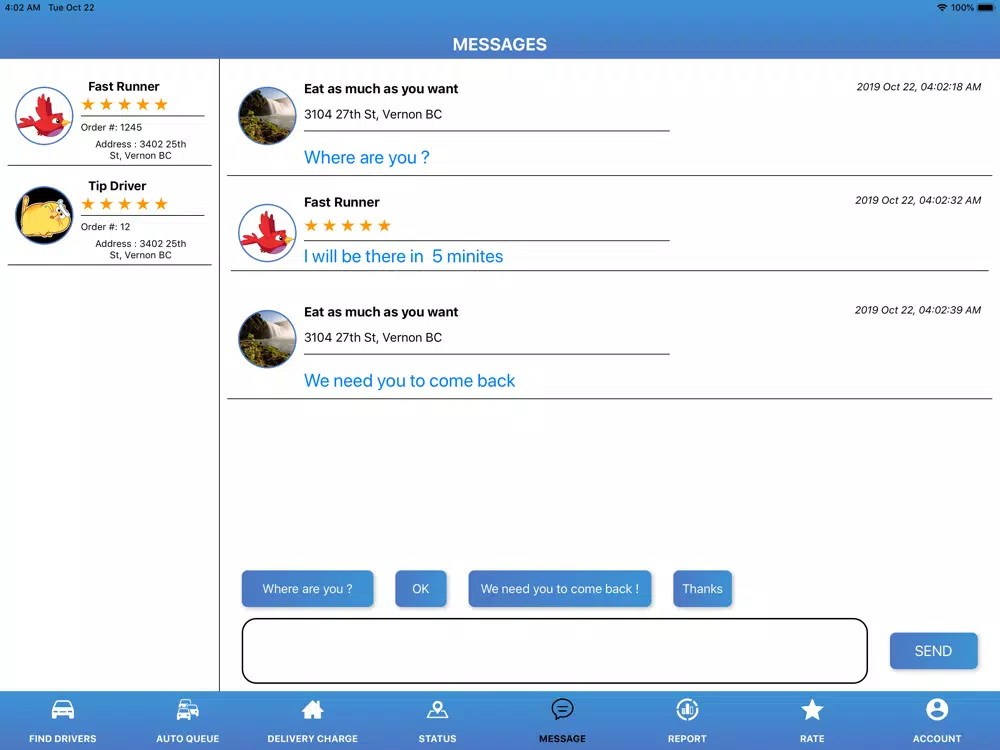Open the Account person icon

(937, 709)
